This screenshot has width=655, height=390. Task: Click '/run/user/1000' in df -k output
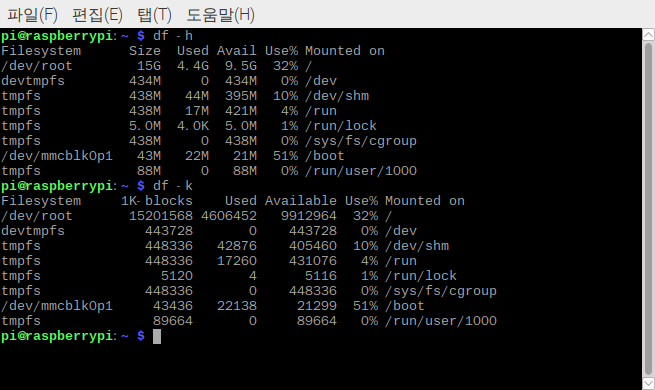click(x=441, y=321)
